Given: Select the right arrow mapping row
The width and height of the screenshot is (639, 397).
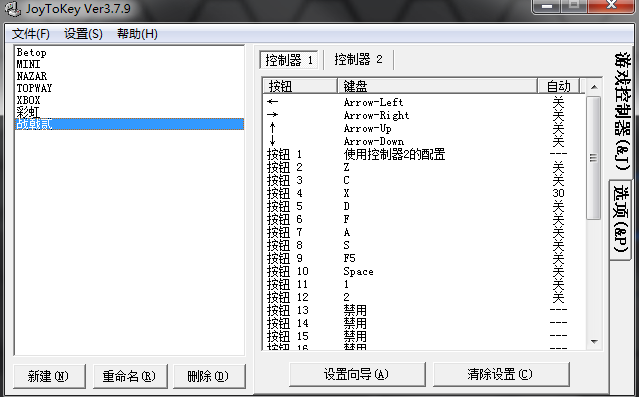Looking at the screenshot, I should (x=424, y=115).
